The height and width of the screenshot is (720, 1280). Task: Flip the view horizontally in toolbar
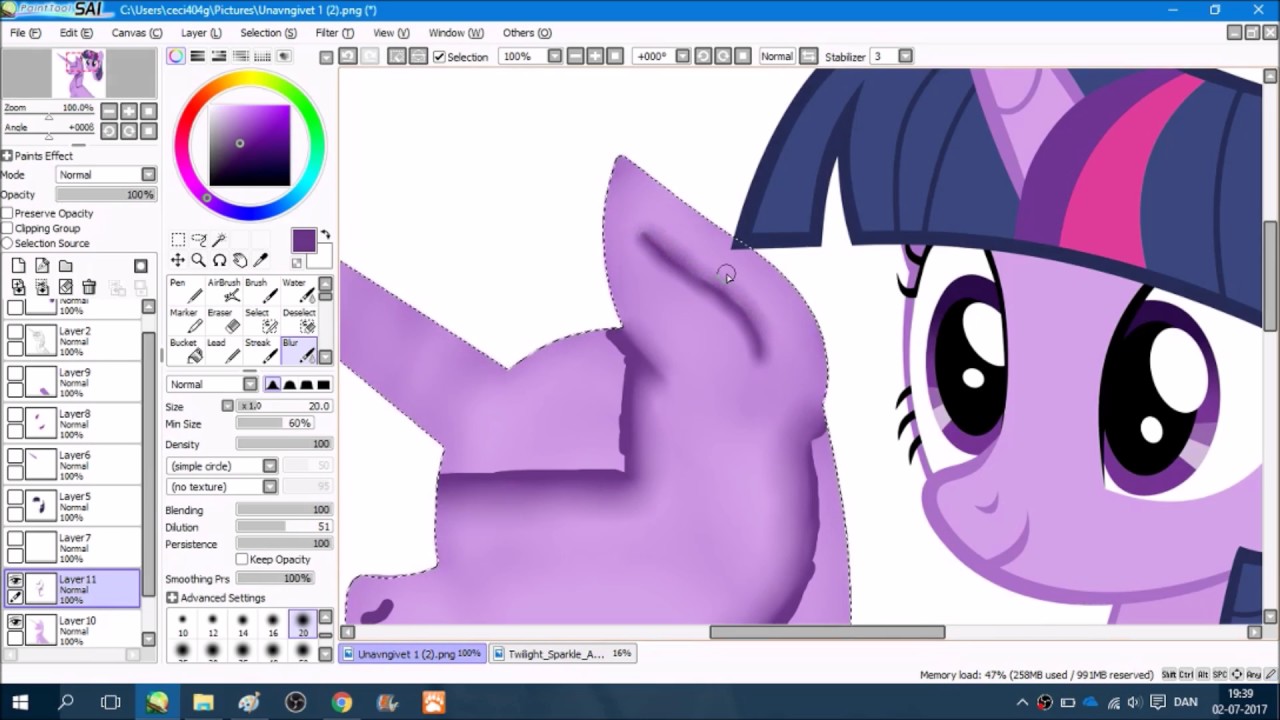click(808, 56)
